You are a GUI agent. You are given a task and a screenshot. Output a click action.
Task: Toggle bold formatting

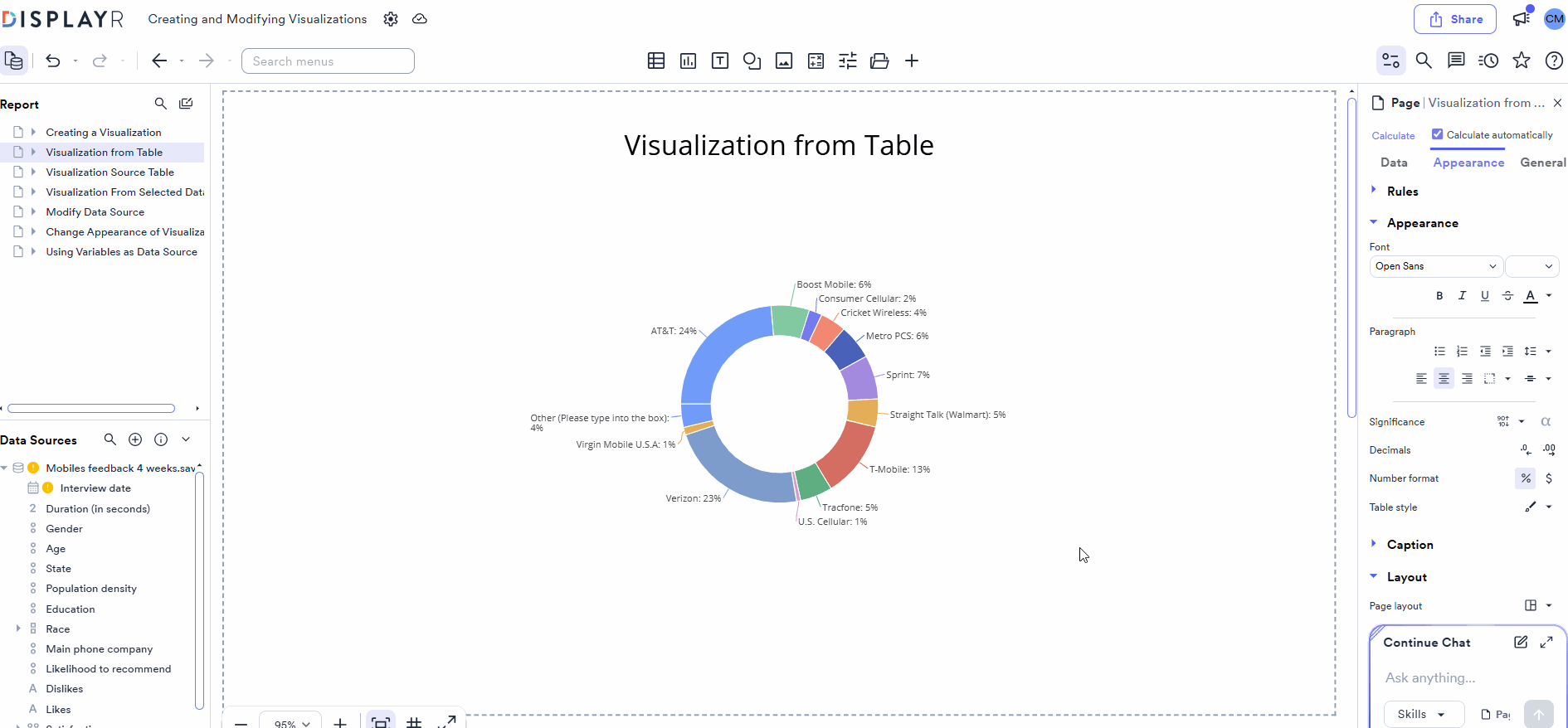[x=1439, y=295]
